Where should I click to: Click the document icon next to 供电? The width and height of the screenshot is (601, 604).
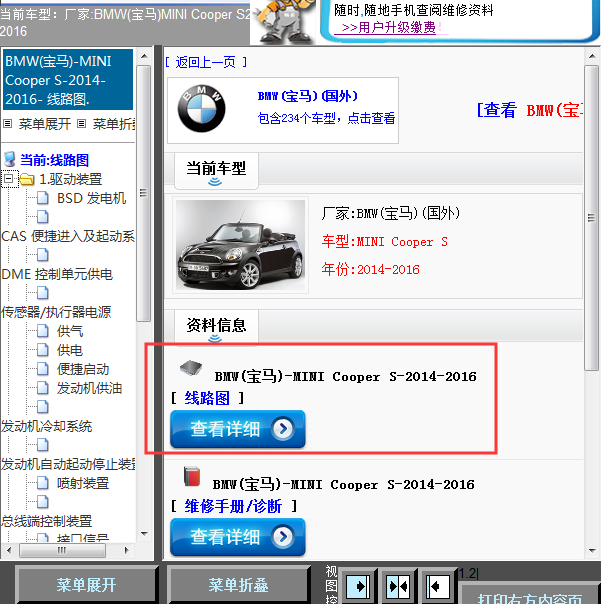tap(43, 350)
